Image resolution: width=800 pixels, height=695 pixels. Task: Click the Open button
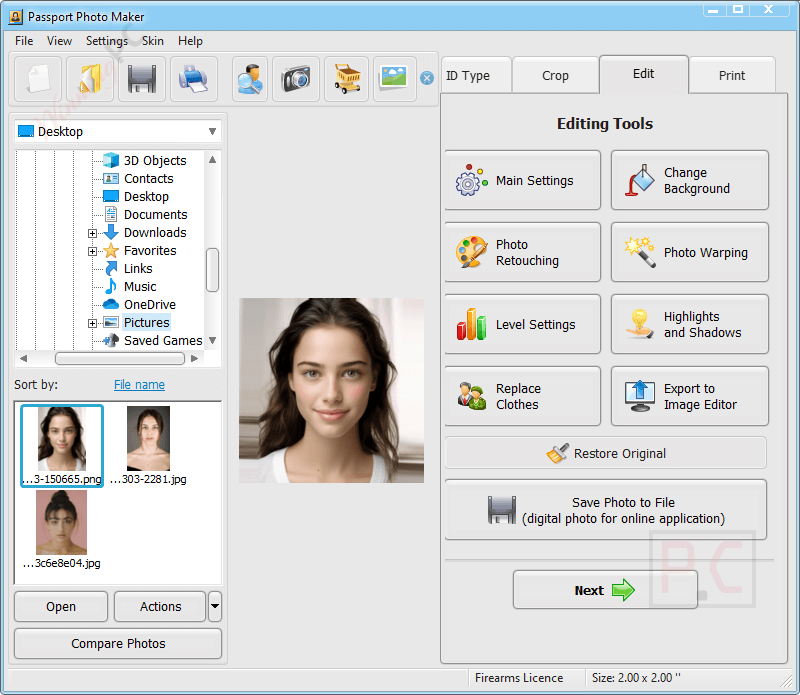click(x=61, y=606)
